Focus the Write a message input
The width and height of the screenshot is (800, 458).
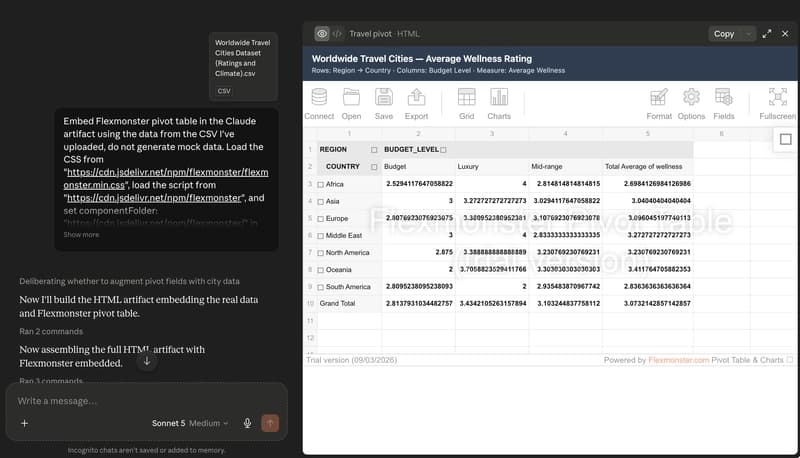click(146, 401)
